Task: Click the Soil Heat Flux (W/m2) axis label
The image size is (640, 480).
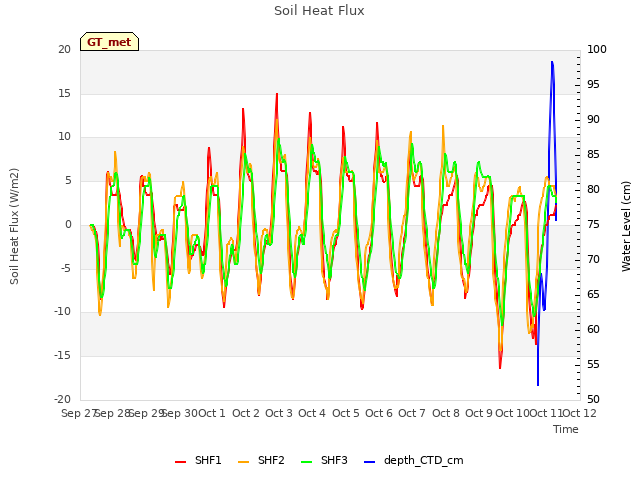Action: pos(14,226)
